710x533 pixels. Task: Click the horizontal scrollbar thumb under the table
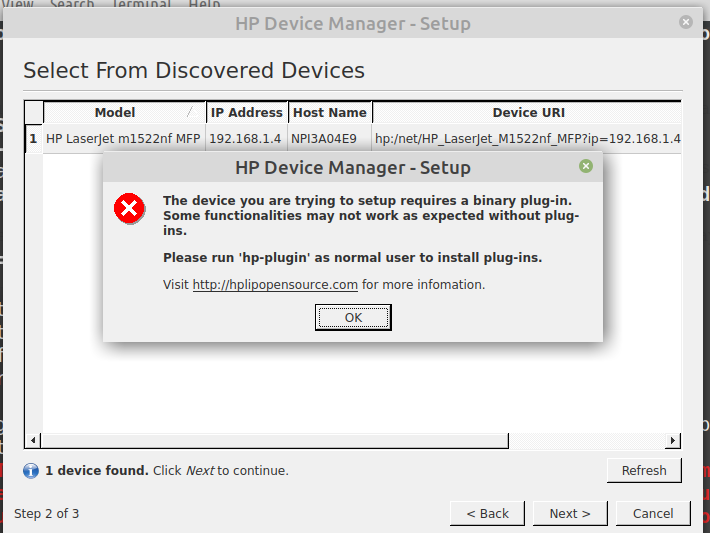click(x=275, y=440)
